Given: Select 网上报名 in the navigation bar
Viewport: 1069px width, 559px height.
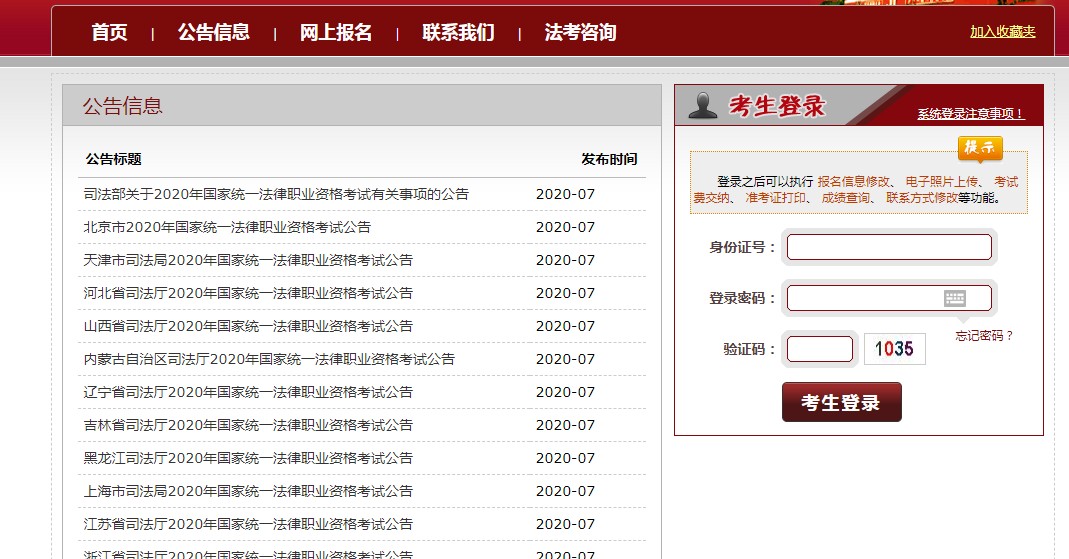Looking at the screenshot, I should [336, 32].
